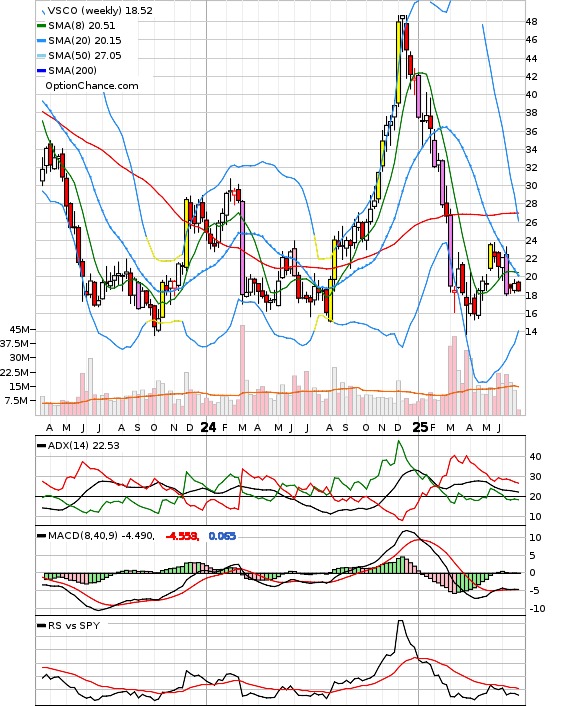Image resolution: width=566 pixels, height=706 pixels.
Task: Click the dark blue SMA(200) legend swatch
Action: pyautogui.click(x=41, y=71)
